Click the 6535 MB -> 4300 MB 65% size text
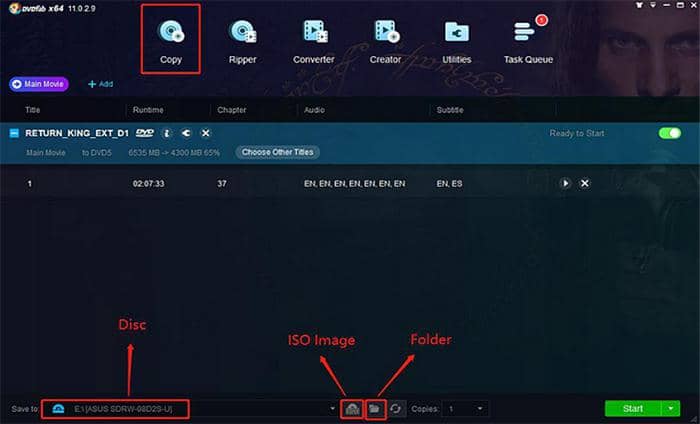 174,153
